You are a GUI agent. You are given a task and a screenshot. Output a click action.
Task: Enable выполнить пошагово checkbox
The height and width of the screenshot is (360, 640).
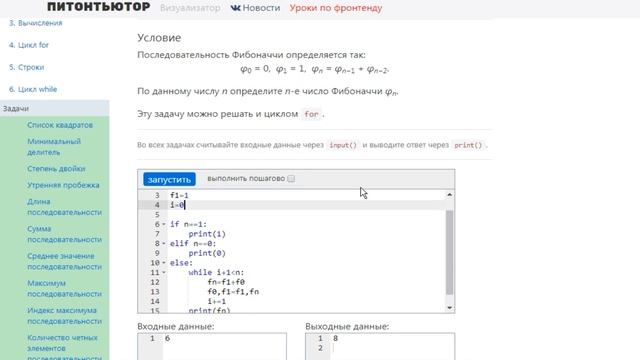(x=291, y=178)
